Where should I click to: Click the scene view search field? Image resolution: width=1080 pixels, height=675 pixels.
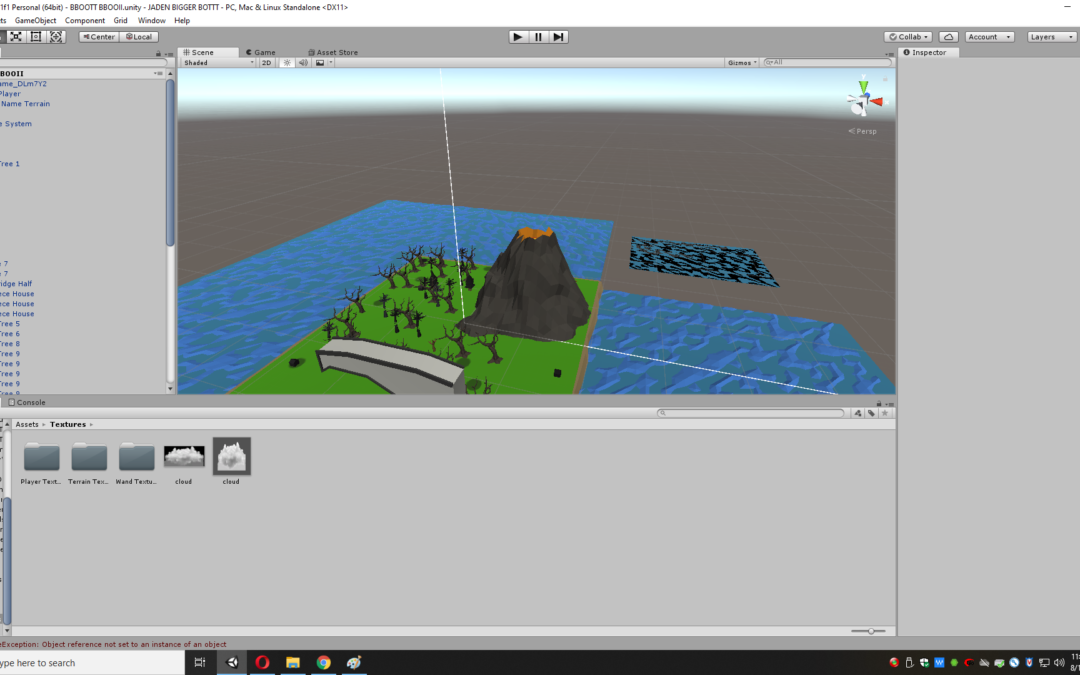point(827,63)
